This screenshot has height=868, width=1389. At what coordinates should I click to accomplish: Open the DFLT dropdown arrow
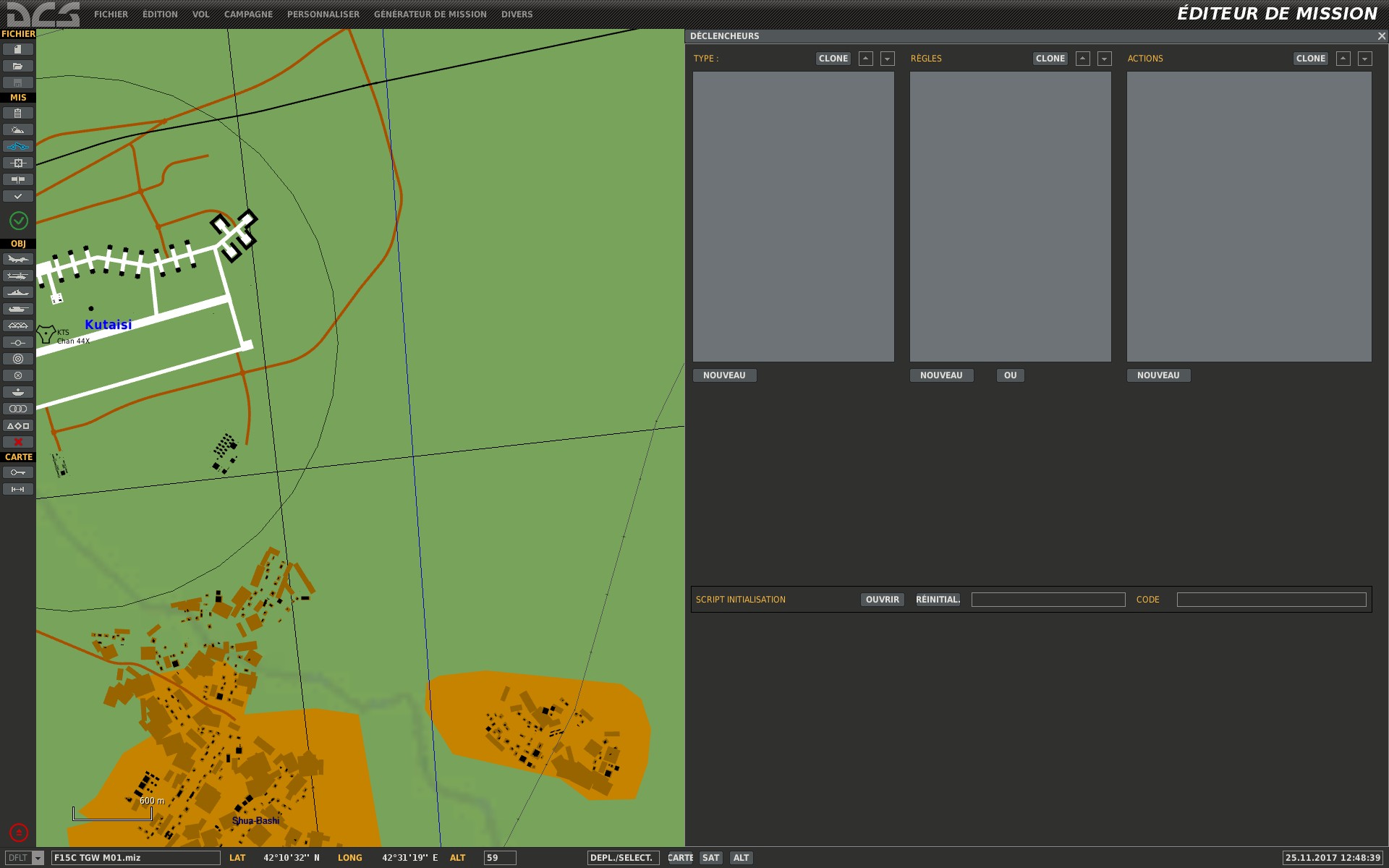[x=38, y=858]
